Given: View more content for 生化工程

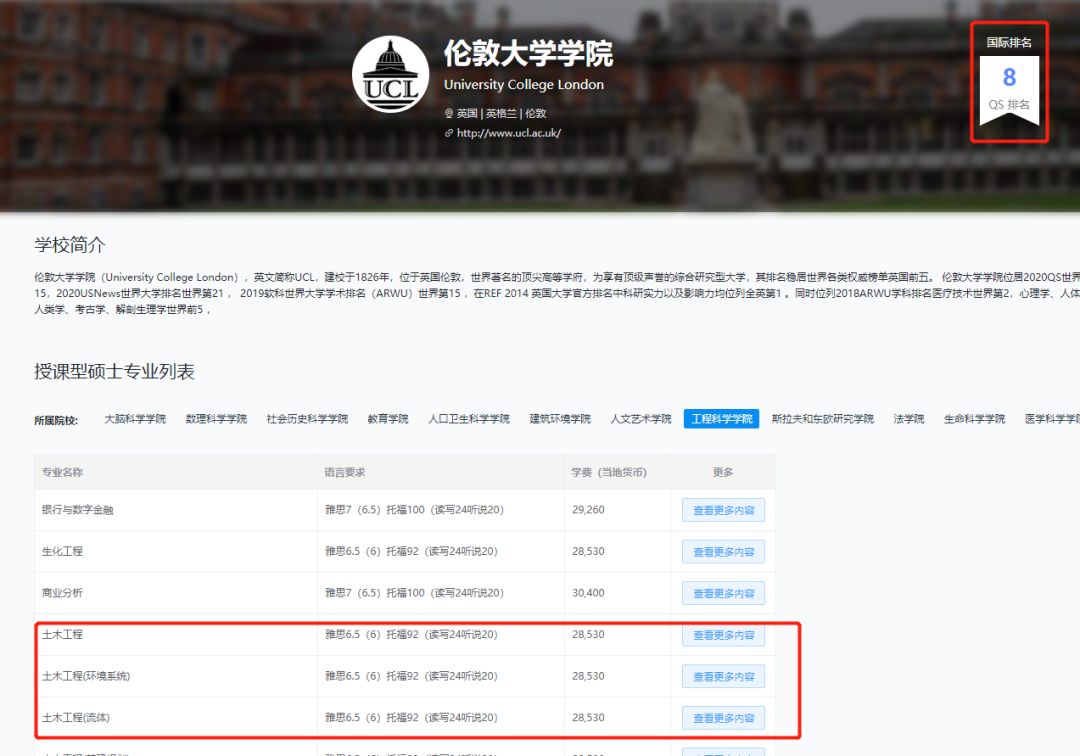Looking at the screenshot, I should point(723,552).
